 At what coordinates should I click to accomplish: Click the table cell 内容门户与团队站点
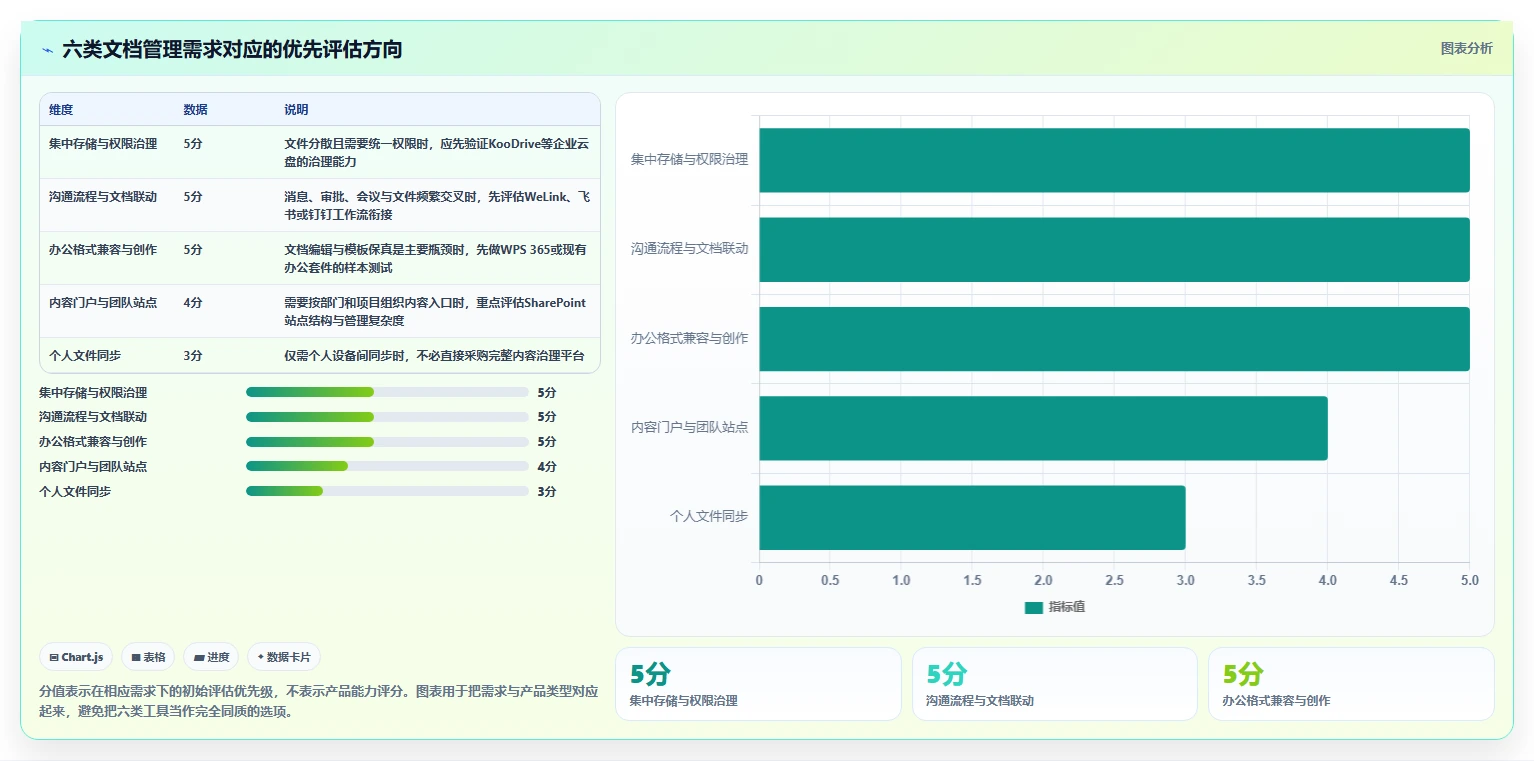(x=103, y=303)
